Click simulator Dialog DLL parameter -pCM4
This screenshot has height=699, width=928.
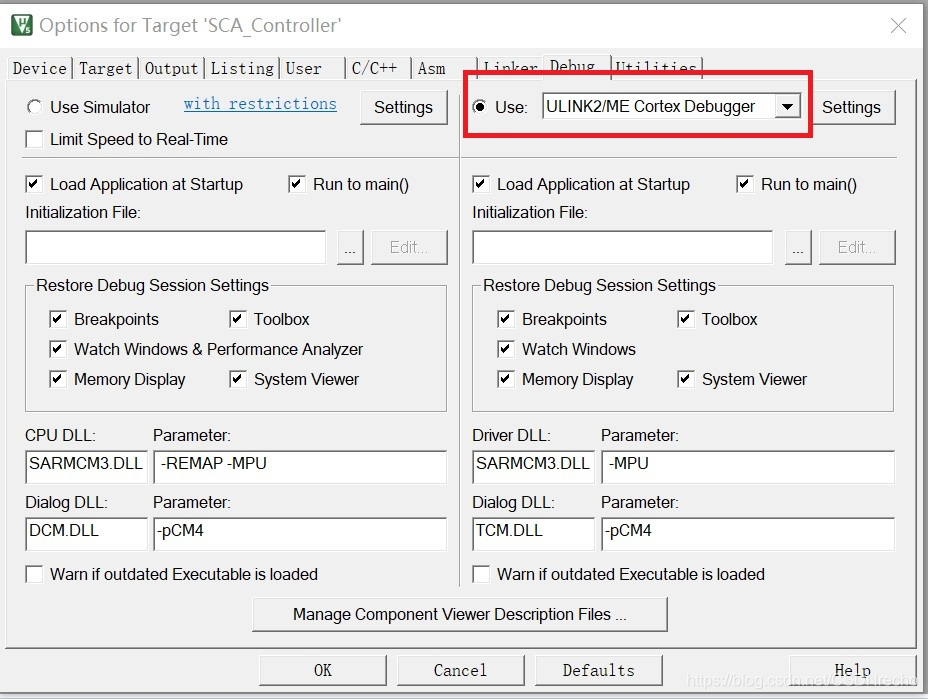click(300, 533)
